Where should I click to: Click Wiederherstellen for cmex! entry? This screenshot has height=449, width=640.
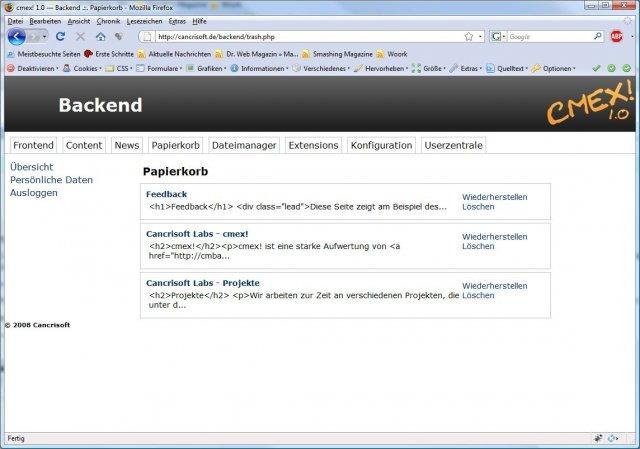tap(495, 237)
